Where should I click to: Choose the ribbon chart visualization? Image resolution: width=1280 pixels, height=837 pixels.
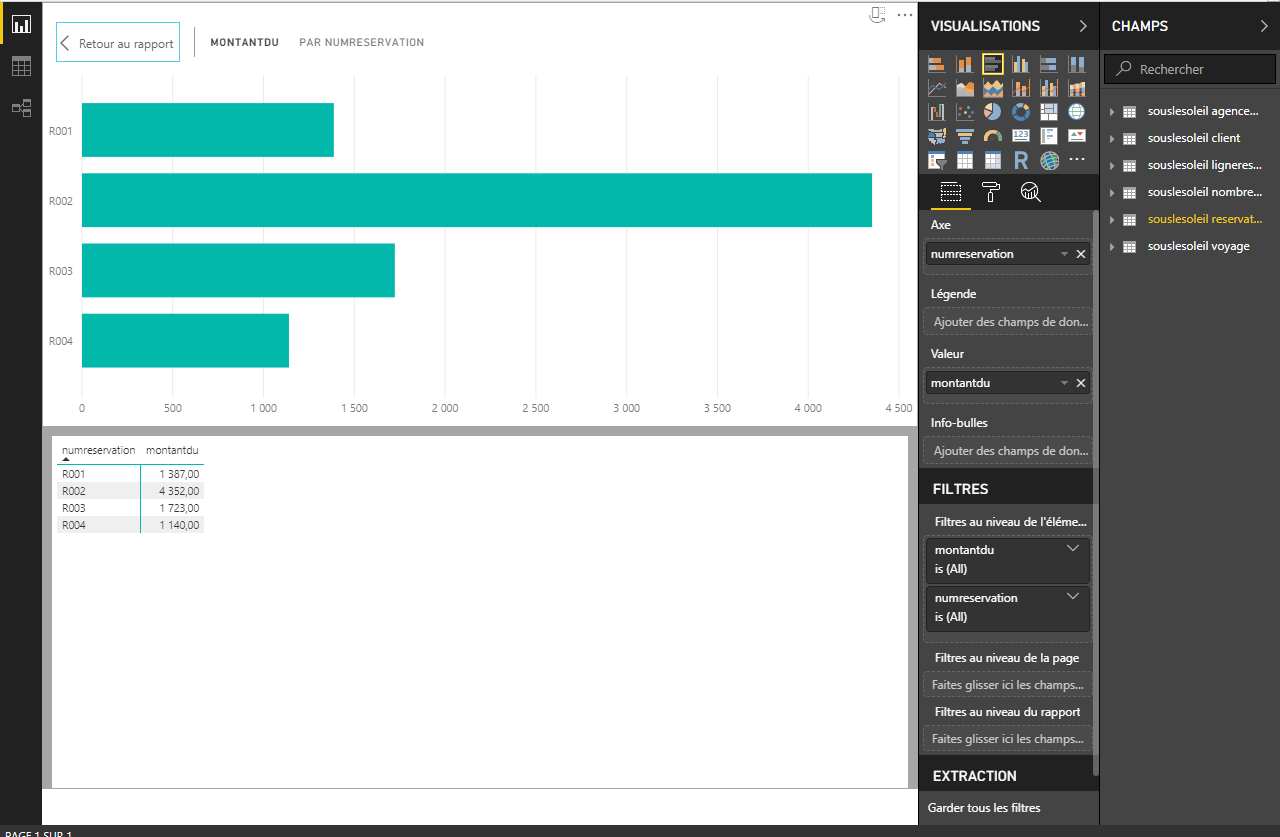[x=1077, y=88]
